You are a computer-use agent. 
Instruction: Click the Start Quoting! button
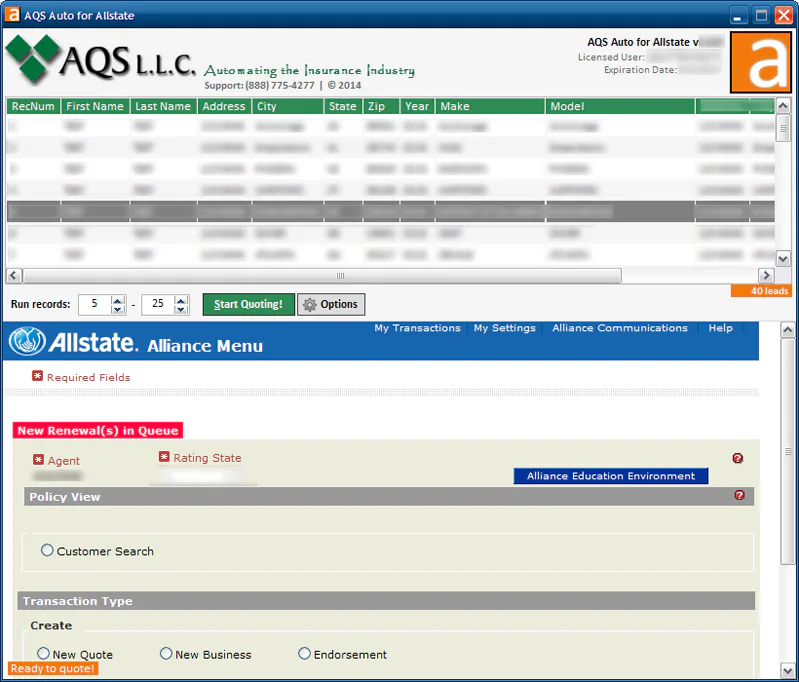[x=249, y=304]
